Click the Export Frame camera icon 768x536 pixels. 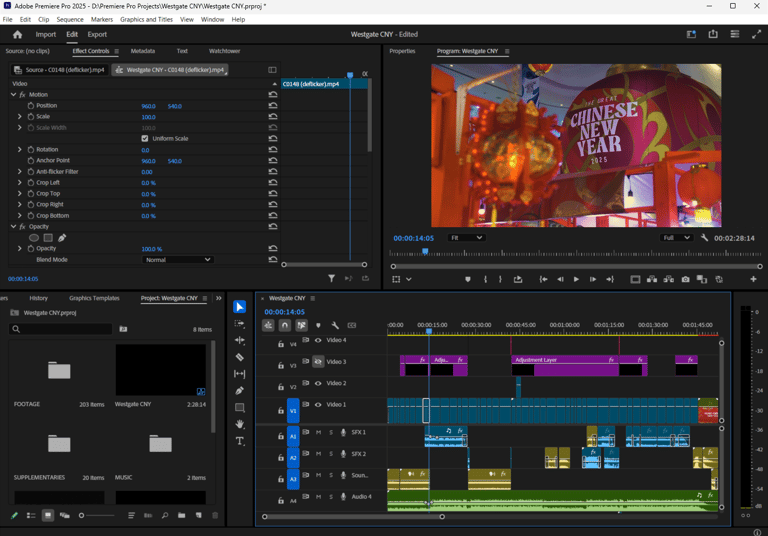coord(685,280)
